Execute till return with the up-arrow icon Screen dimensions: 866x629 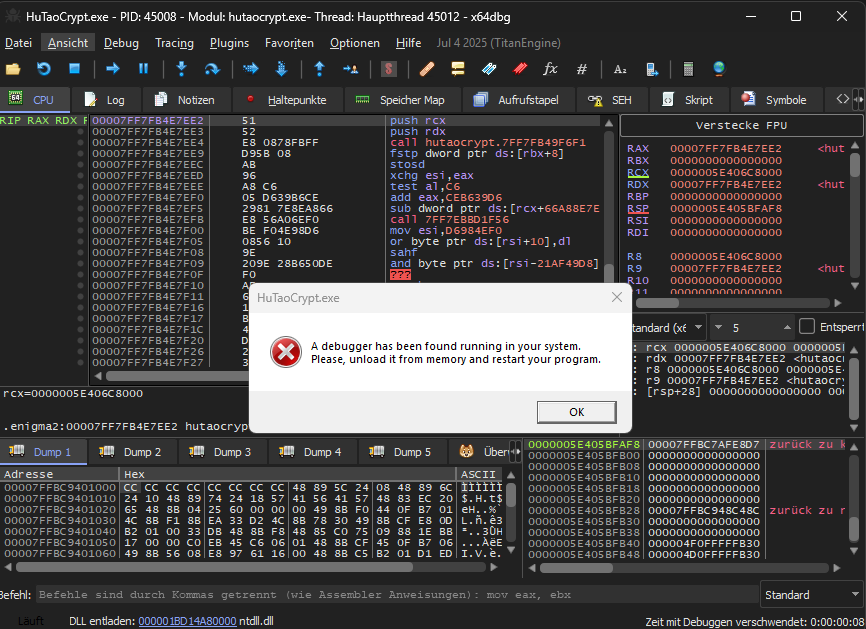coord(319,69)
